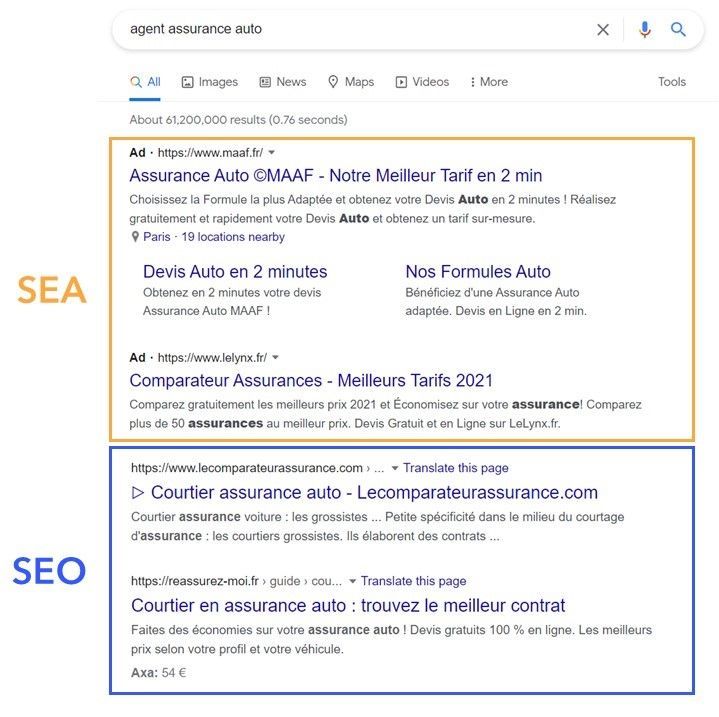Open the 19 locations nearby link
This screenshot has height=717, width=719.
[233, 237]
